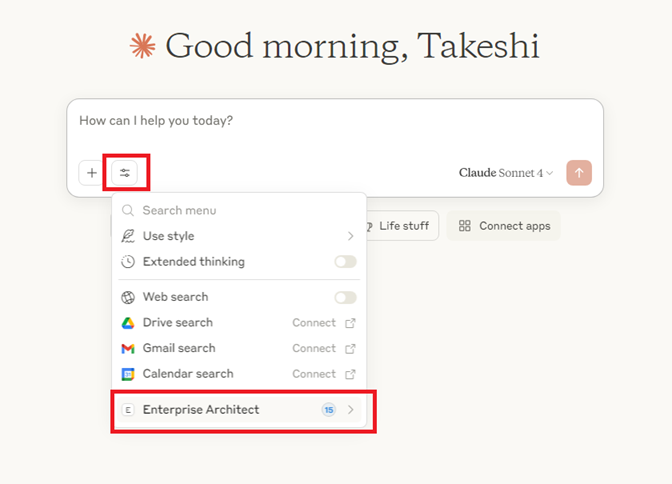This screenshot has height=484, width=672.
Task: Click the Claude starburst logo
Action: coord(143,46)
